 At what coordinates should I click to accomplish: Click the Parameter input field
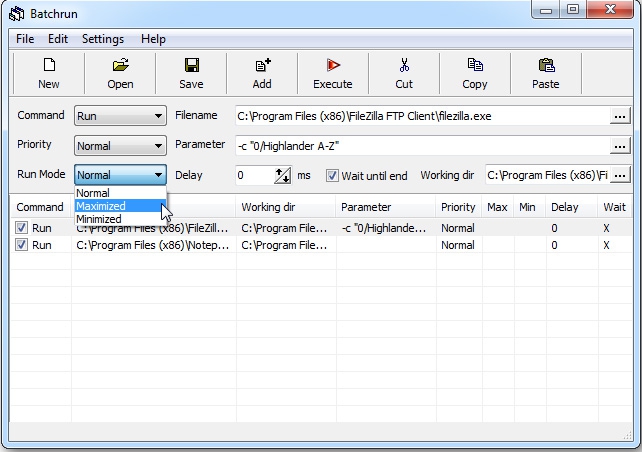click(x=422, y=146)
